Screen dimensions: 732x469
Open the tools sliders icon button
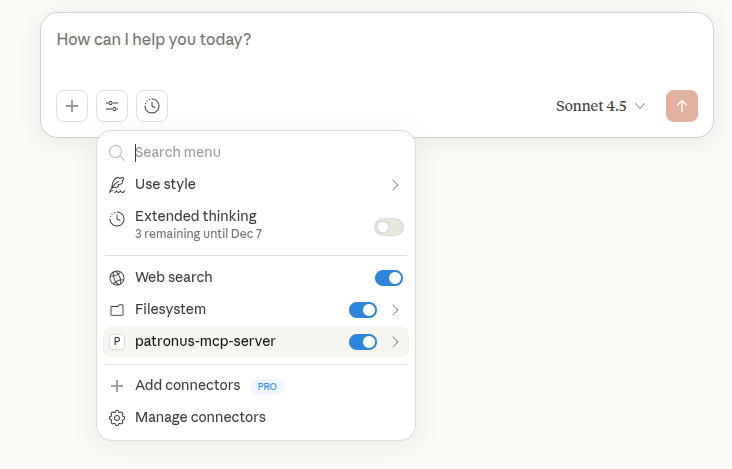point(112,106)
